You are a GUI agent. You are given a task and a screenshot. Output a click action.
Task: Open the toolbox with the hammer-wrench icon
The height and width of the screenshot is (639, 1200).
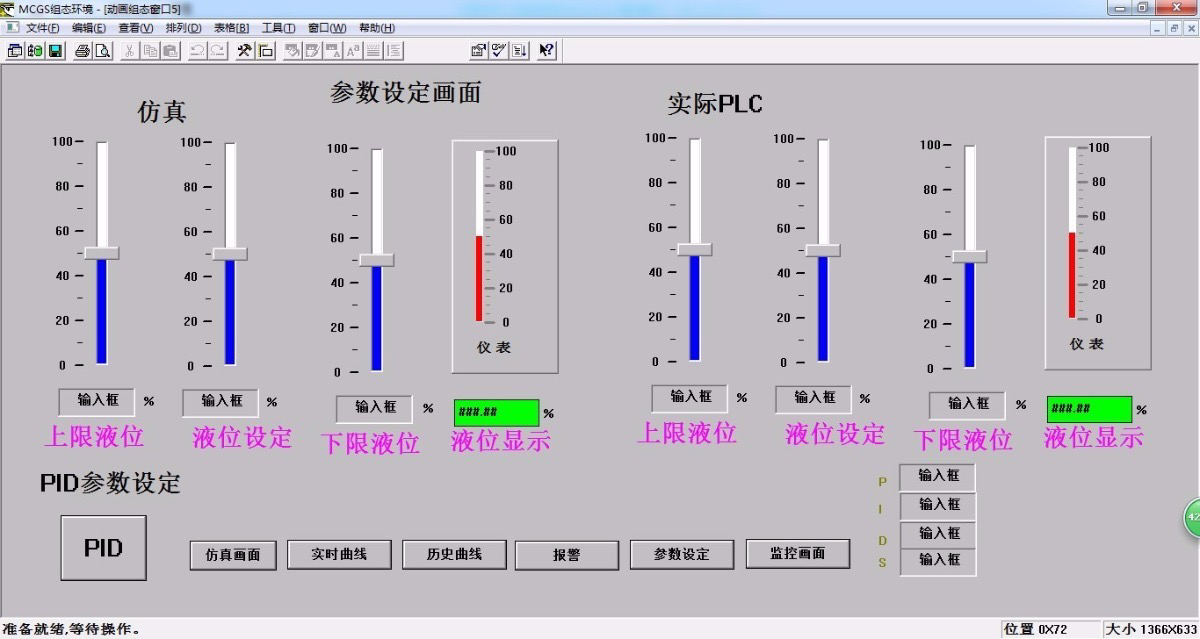(x=246, y=50)
